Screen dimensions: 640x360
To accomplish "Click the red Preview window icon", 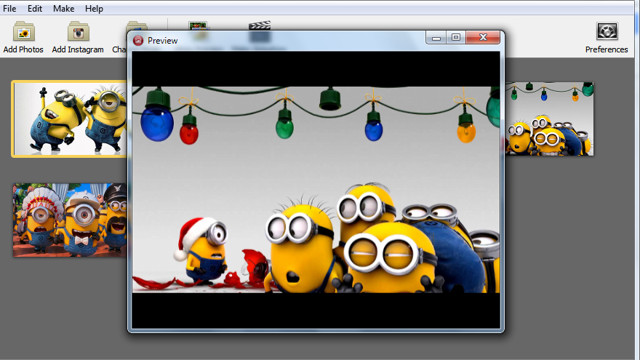I will coord(138,40).
